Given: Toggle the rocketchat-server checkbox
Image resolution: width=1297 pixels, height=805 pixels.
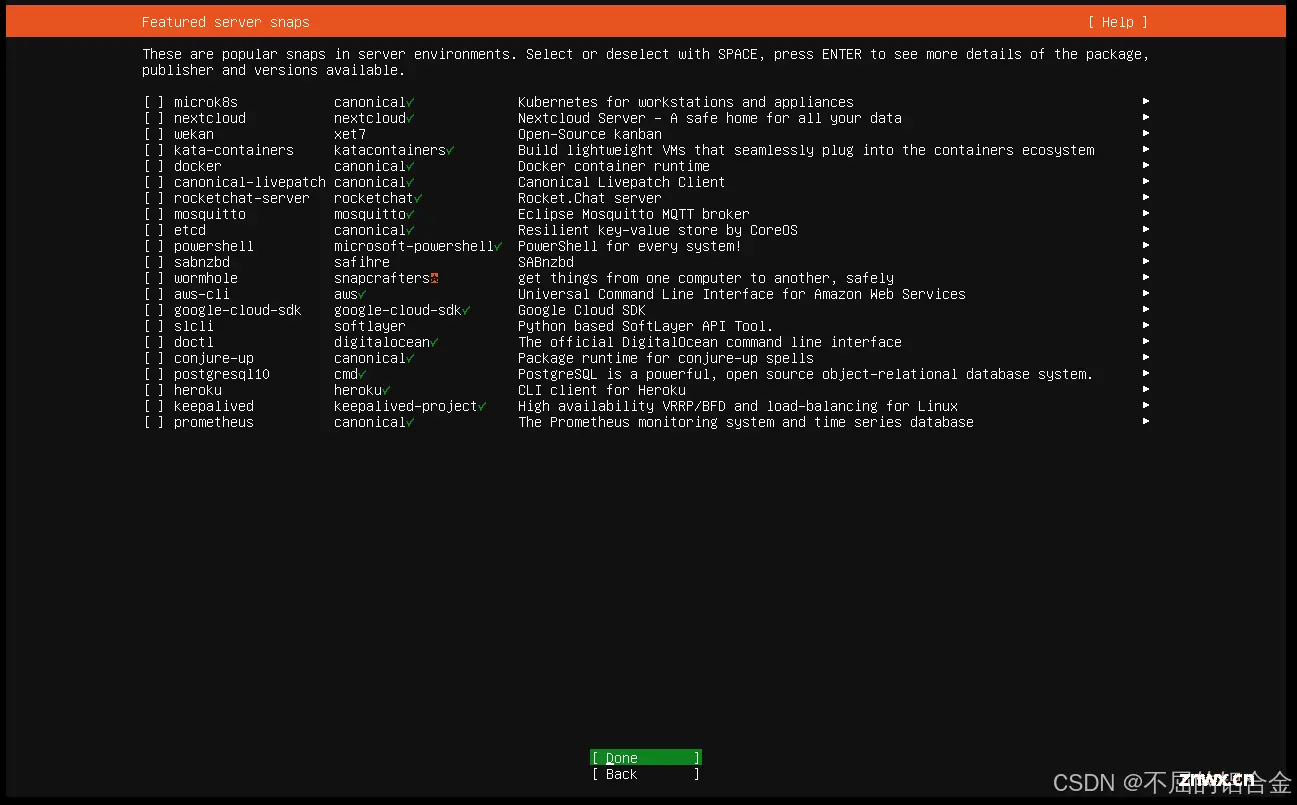Looking at the screenshot, I should point(153,198).
